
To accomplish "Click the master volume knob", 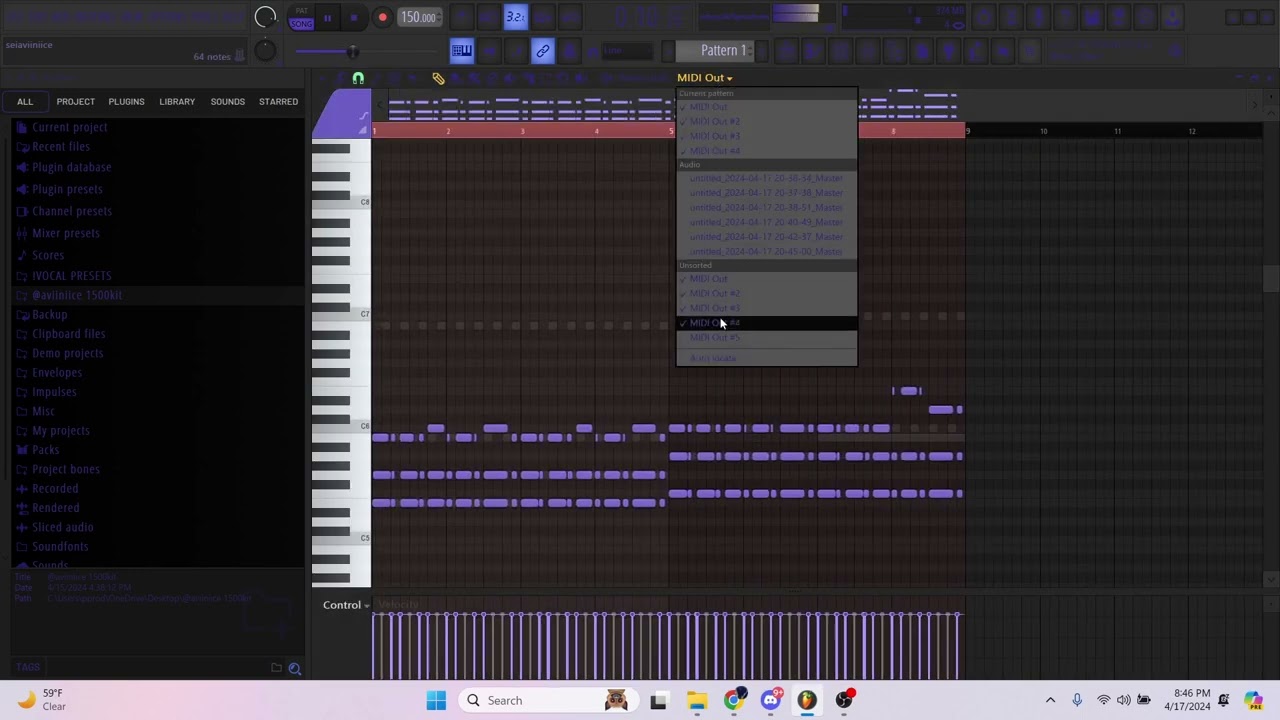I will [265, 17].
